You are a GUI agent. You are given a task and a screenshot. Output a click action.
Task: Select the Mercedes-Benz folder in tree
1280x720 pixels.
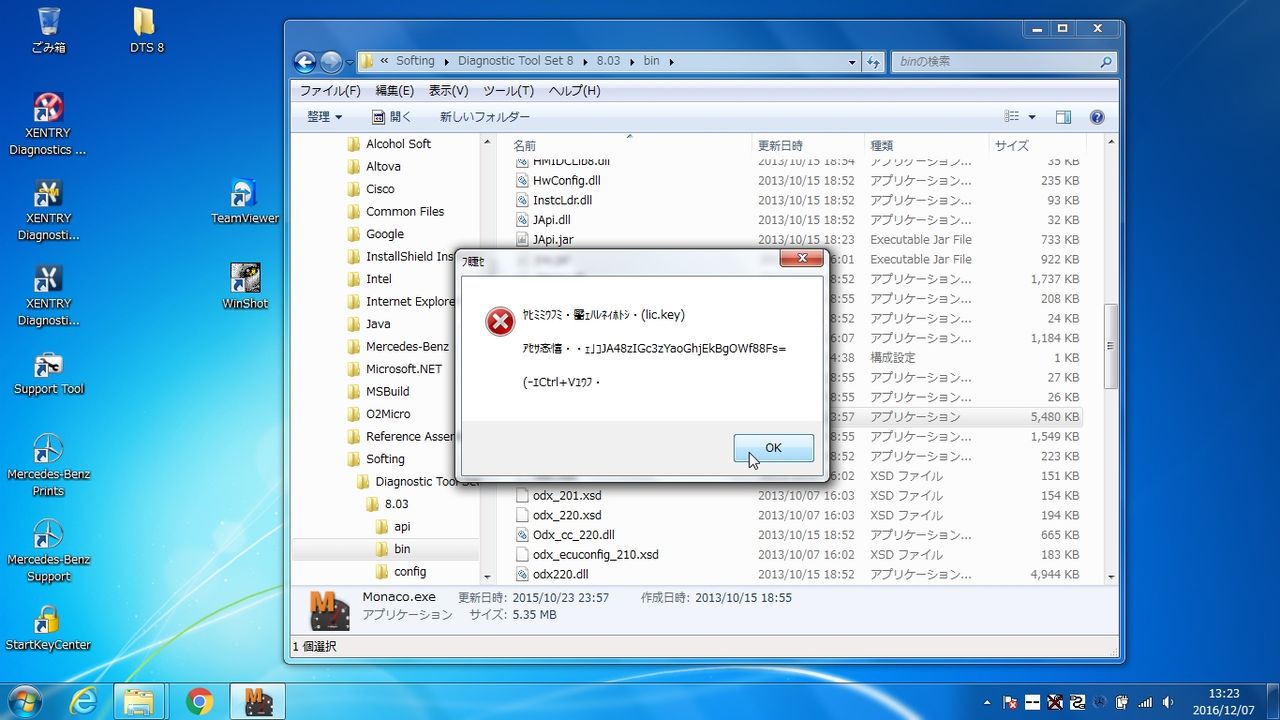407,347
